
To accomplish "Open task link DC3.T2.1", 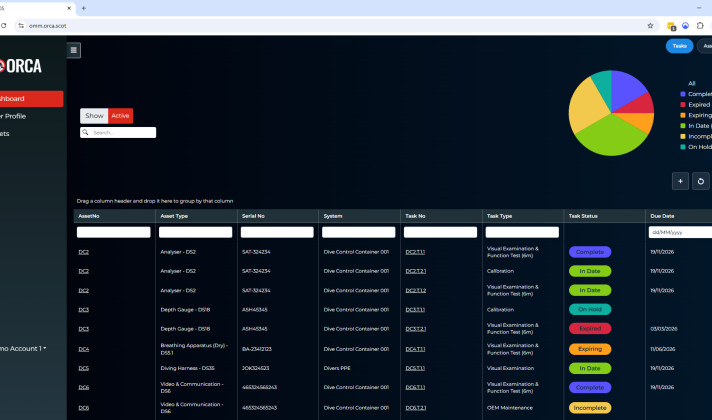I will [415, 329].
